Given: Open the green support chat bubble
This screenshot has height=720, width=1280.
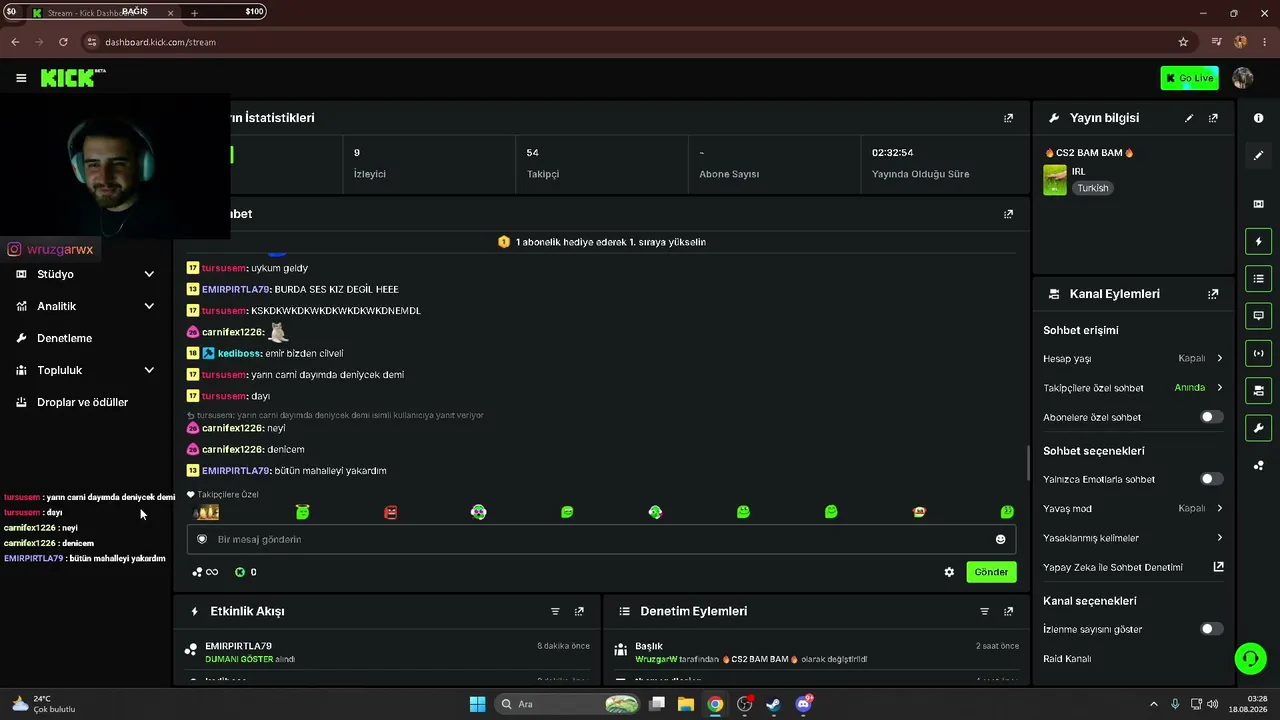Looking at the screenshot, I should (1250, 658).
